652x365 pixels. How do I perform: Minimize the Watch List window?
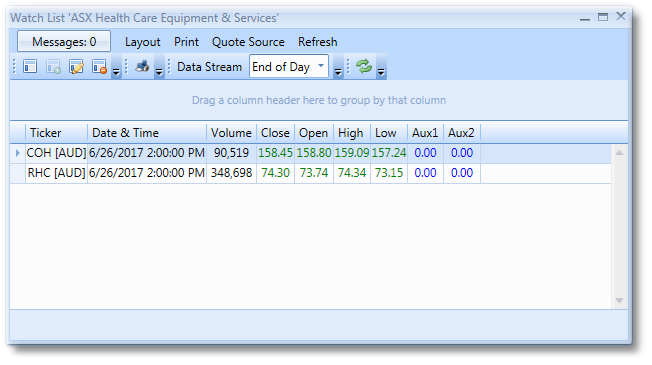click(585, 19)
